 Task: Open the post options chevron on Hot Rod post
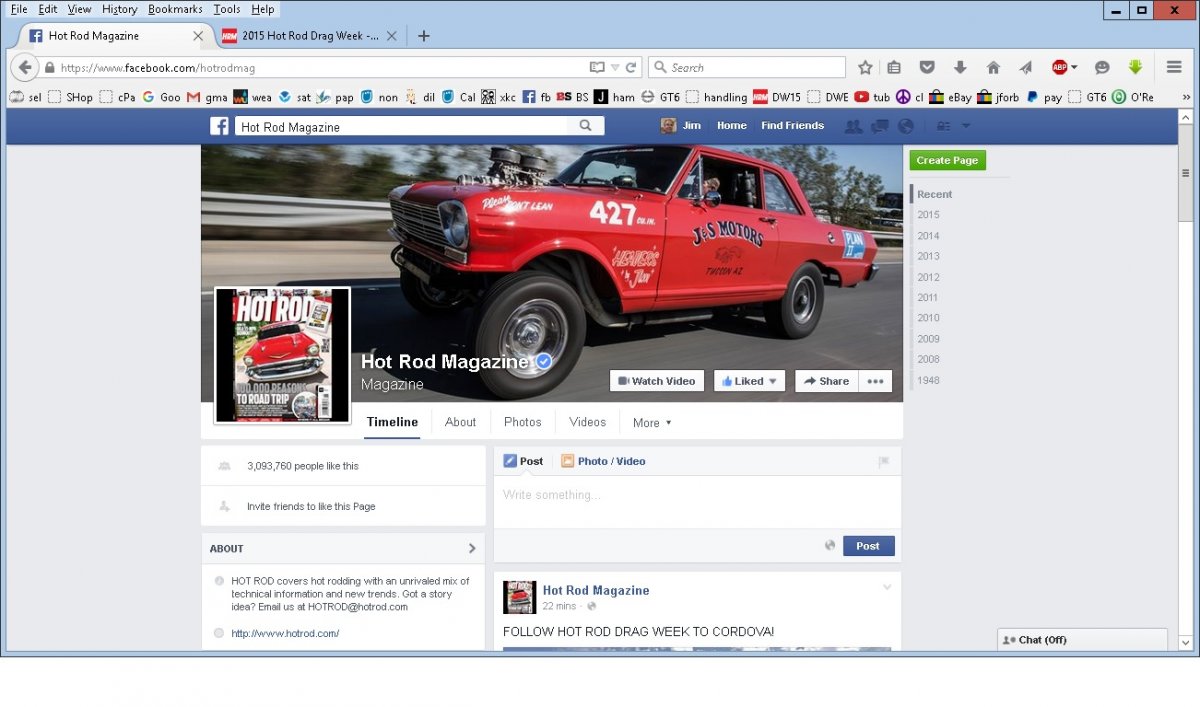point(887,587)
